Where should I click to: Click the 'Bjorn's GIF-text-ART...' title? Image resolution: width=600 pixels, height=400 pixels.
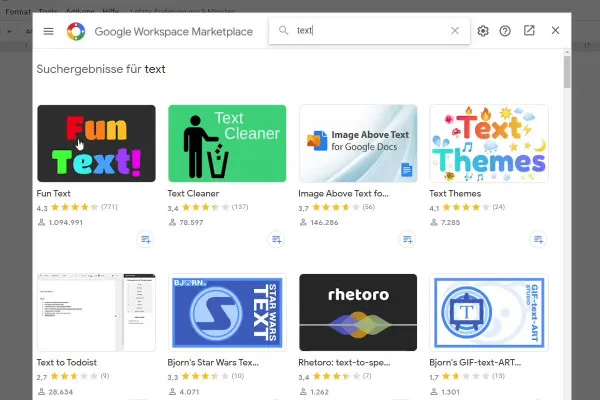(x=475, y=362)
